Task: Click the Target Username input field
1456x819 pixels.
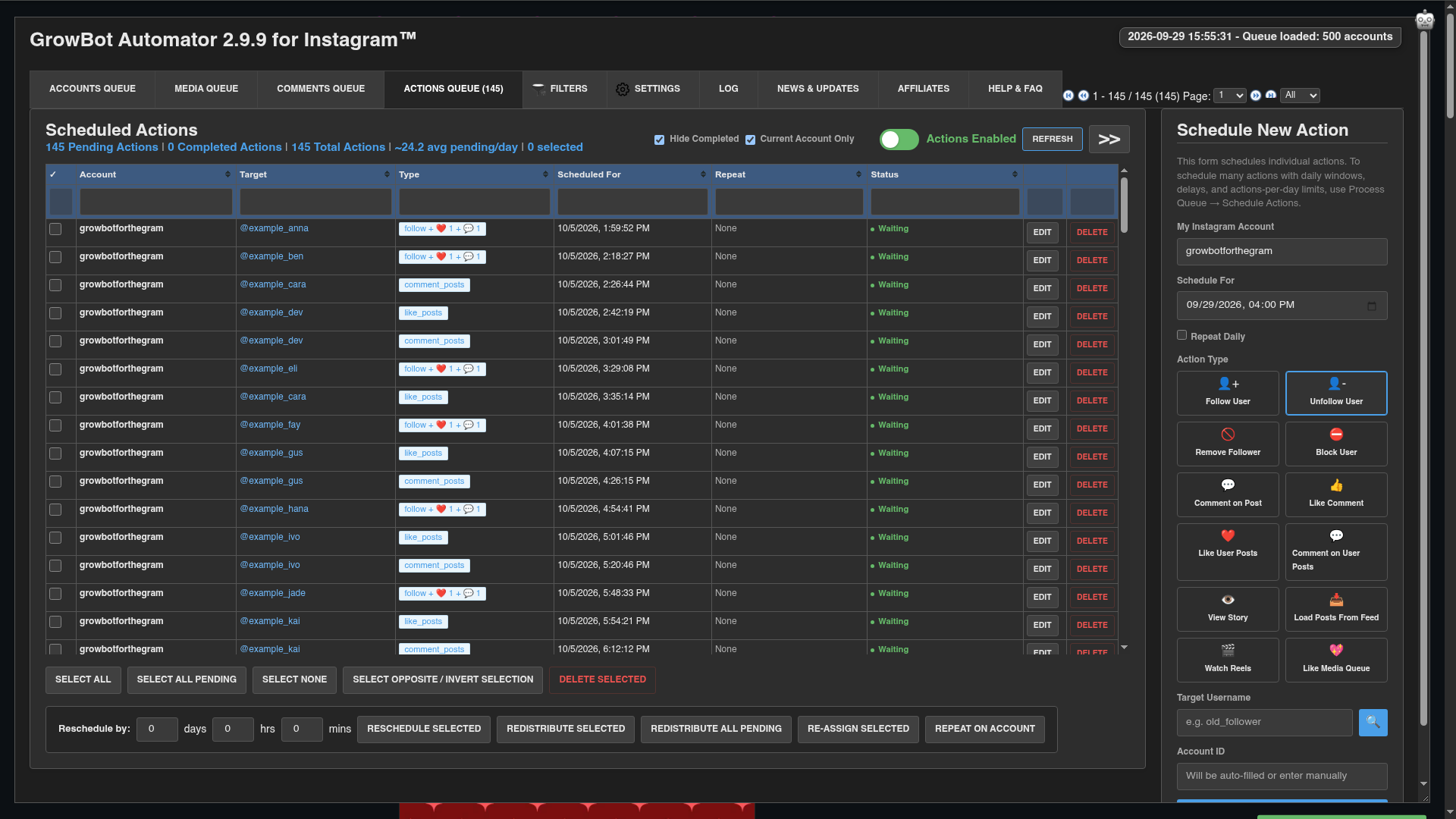Action: click(x=1264, y=723)
